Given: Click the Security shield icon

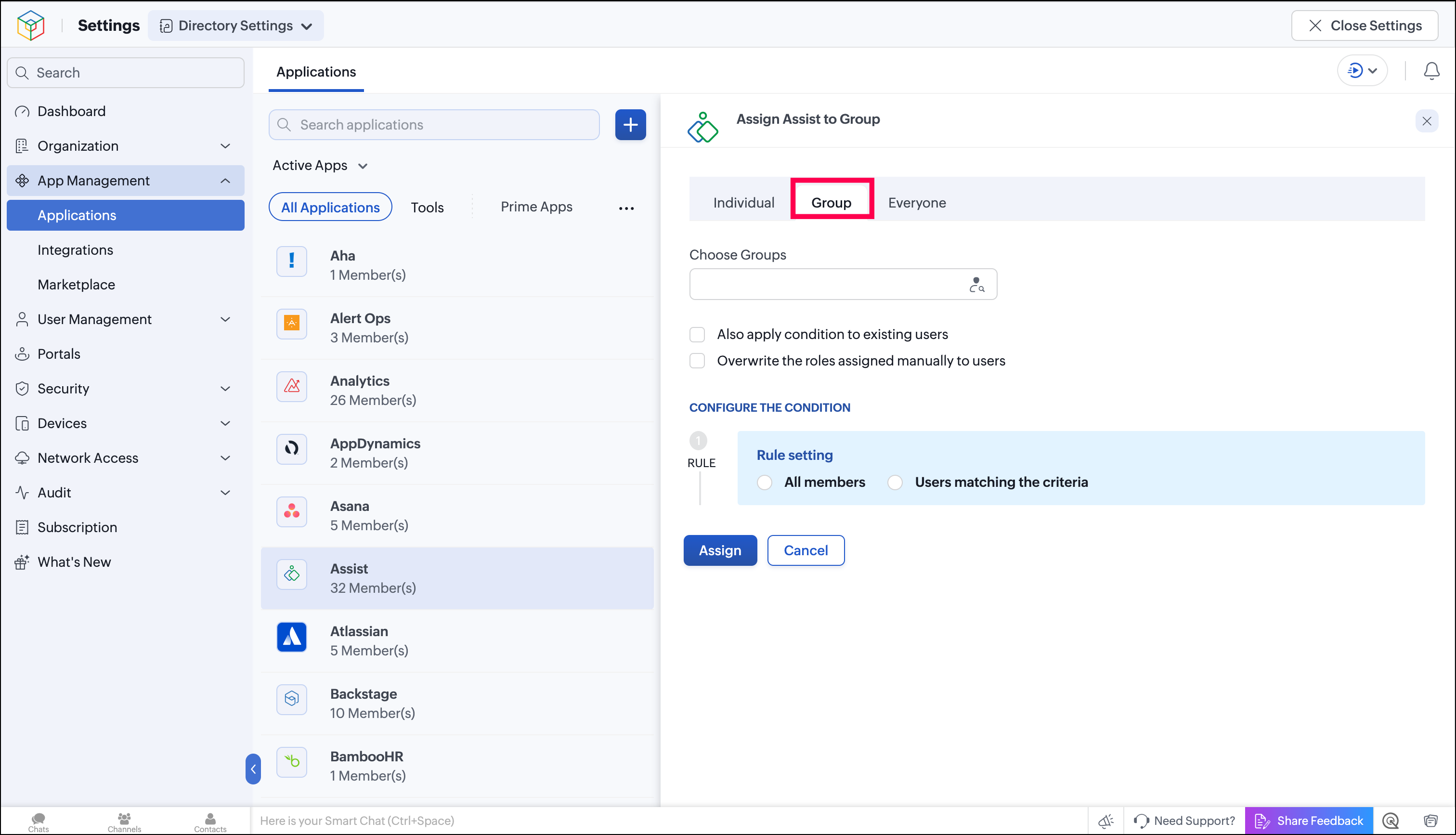Looking at the screenshot, I should tap(22, 389).
